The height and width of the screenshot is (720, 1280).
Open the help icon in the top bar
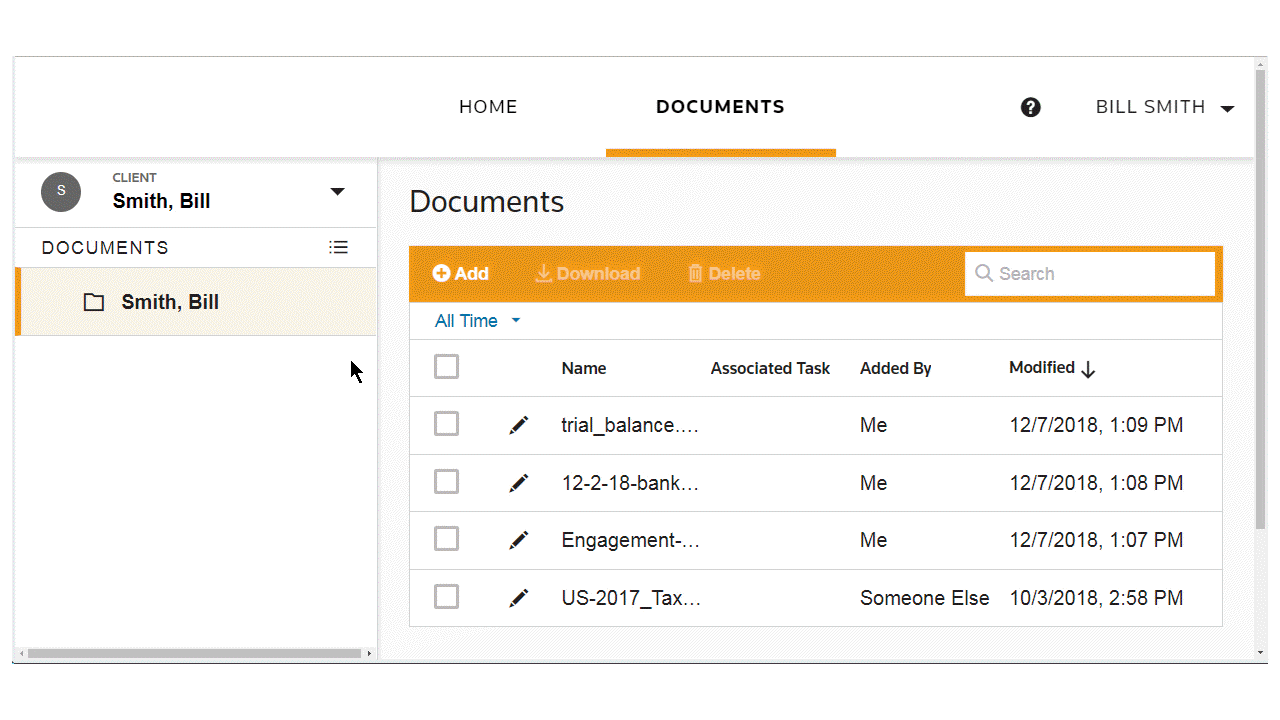click(x=1030, y=107)
